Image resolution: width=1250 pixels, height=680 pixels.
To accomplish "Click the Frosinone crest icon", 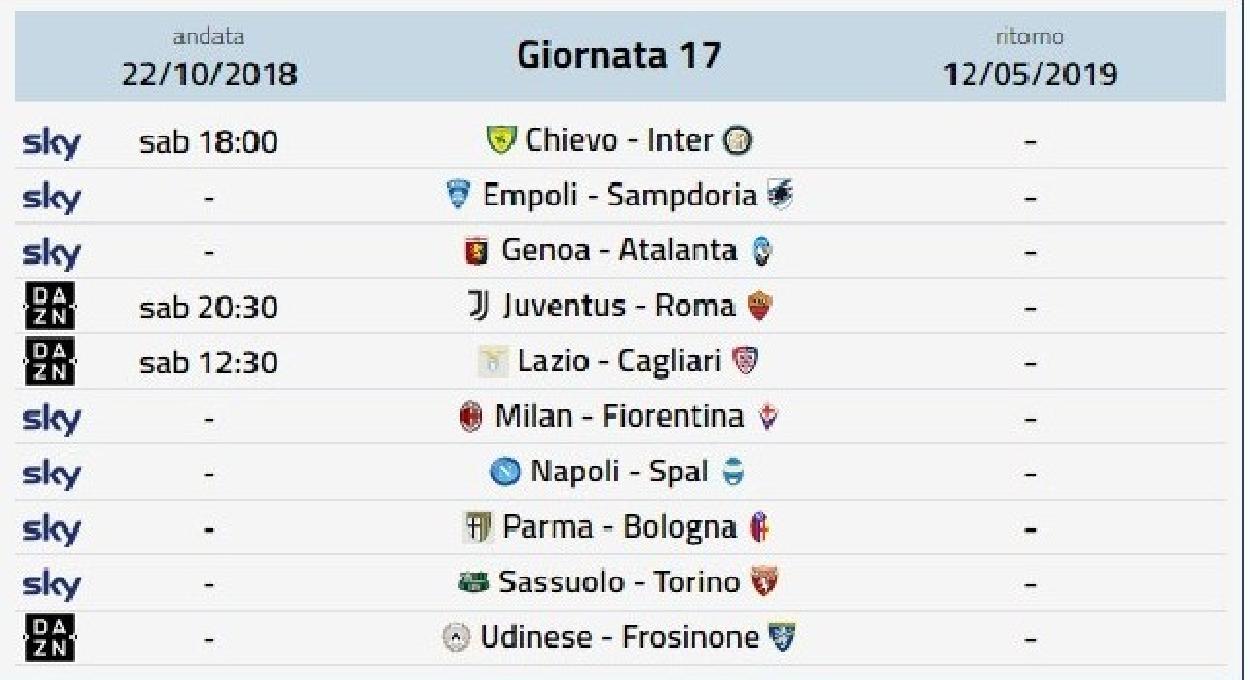I will point(782,637).
